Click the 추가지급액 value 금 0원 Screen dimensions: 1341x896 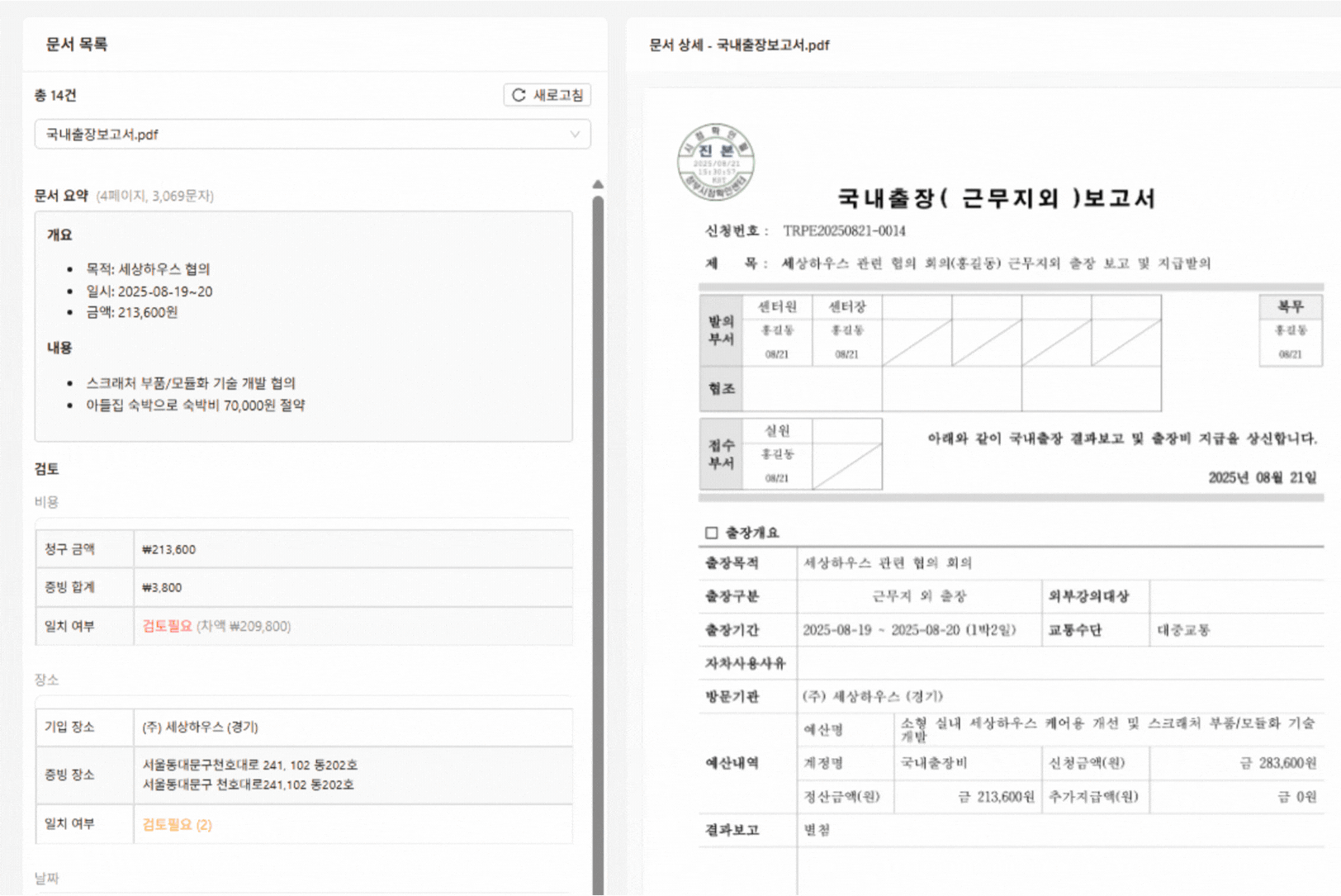1297,797
